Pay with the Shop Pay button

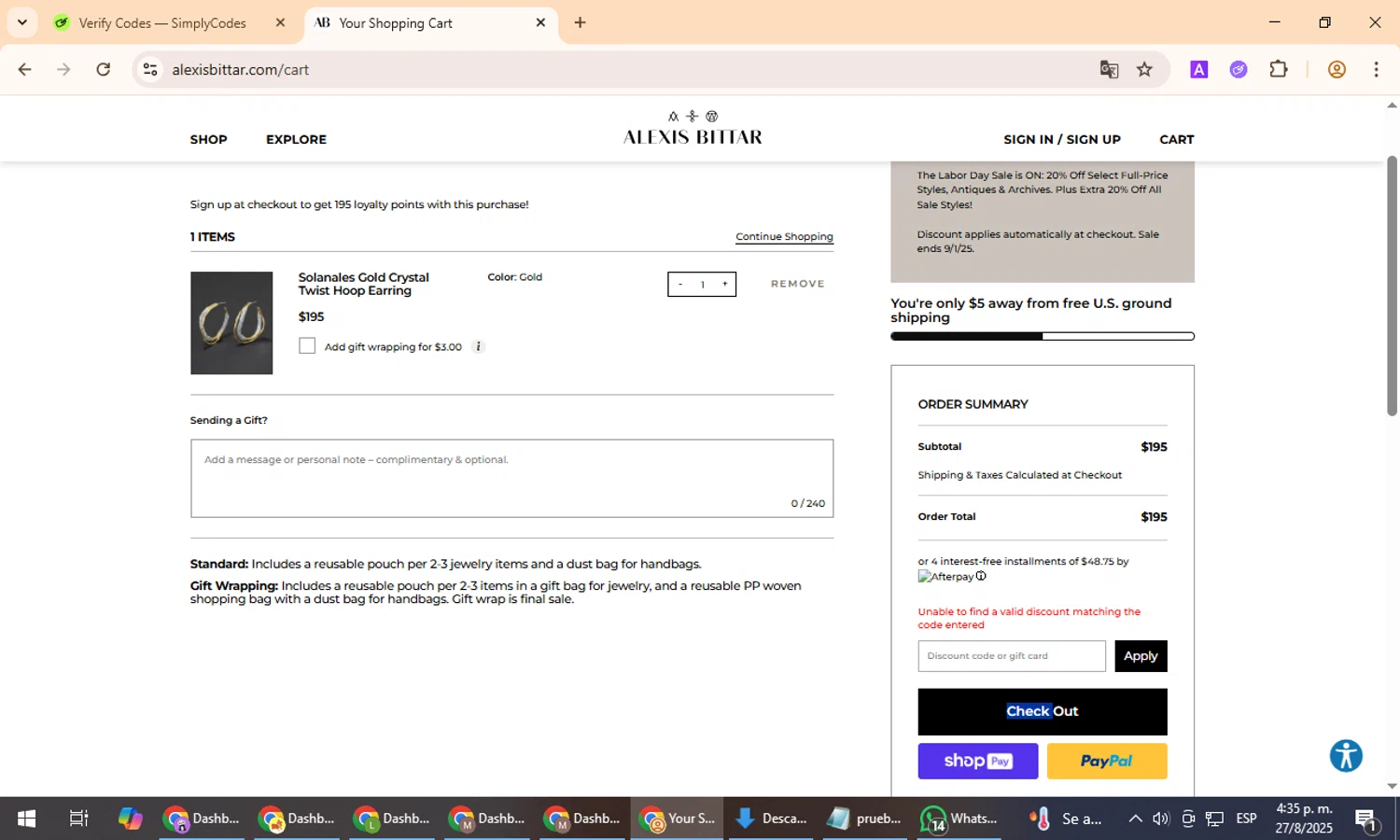coord(978,761)
